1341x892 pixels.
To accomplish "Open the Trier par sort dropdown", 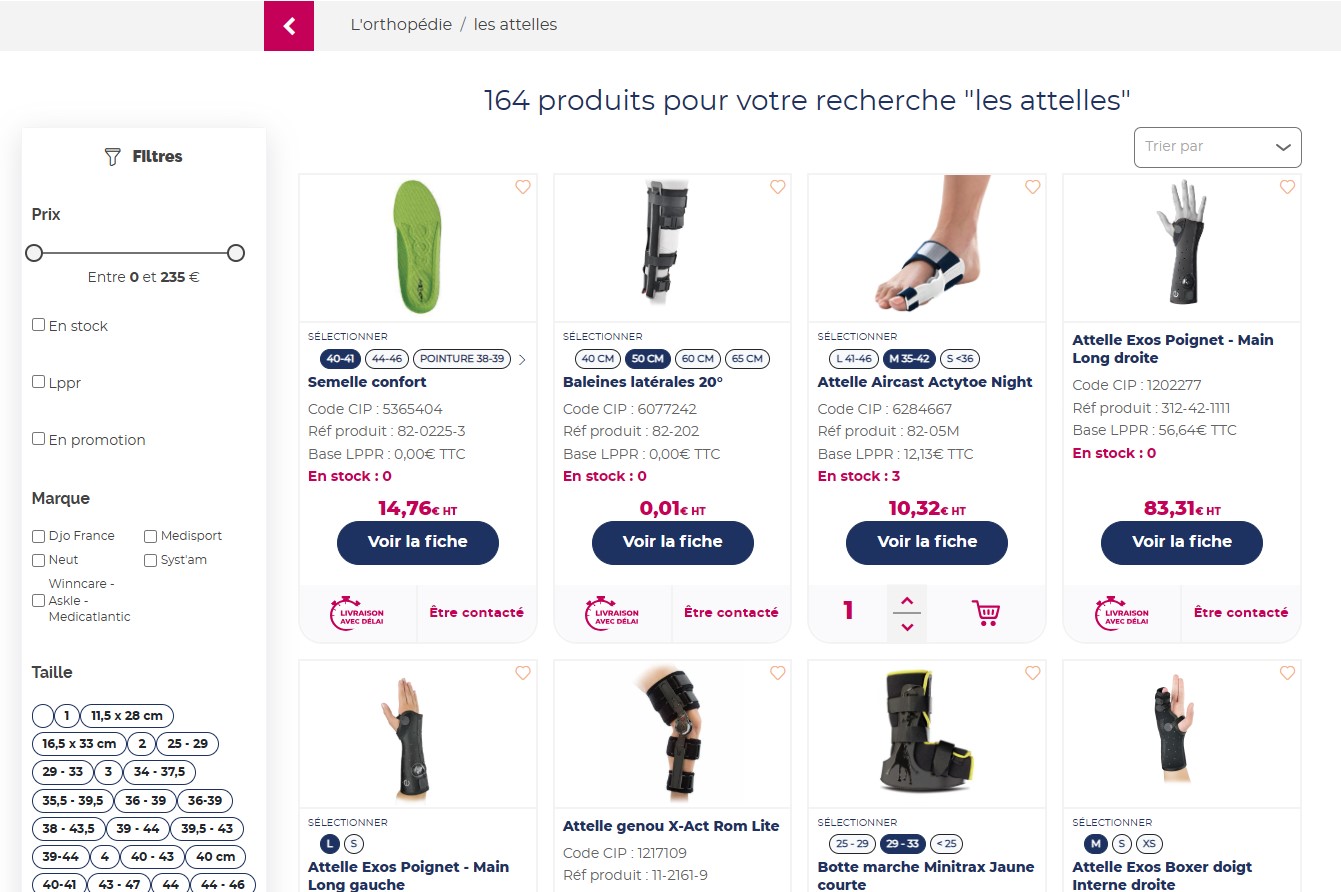I will [x=1217, y=147].
